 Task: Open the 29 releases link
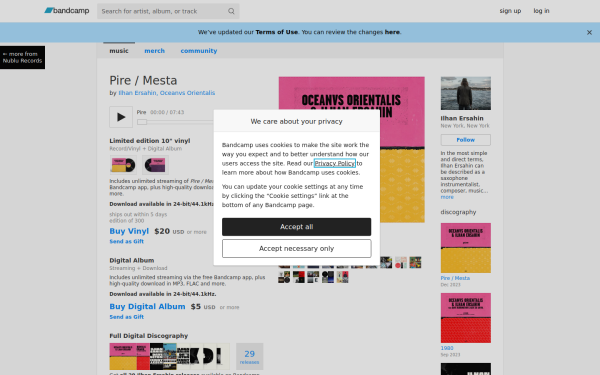point(249,356)
